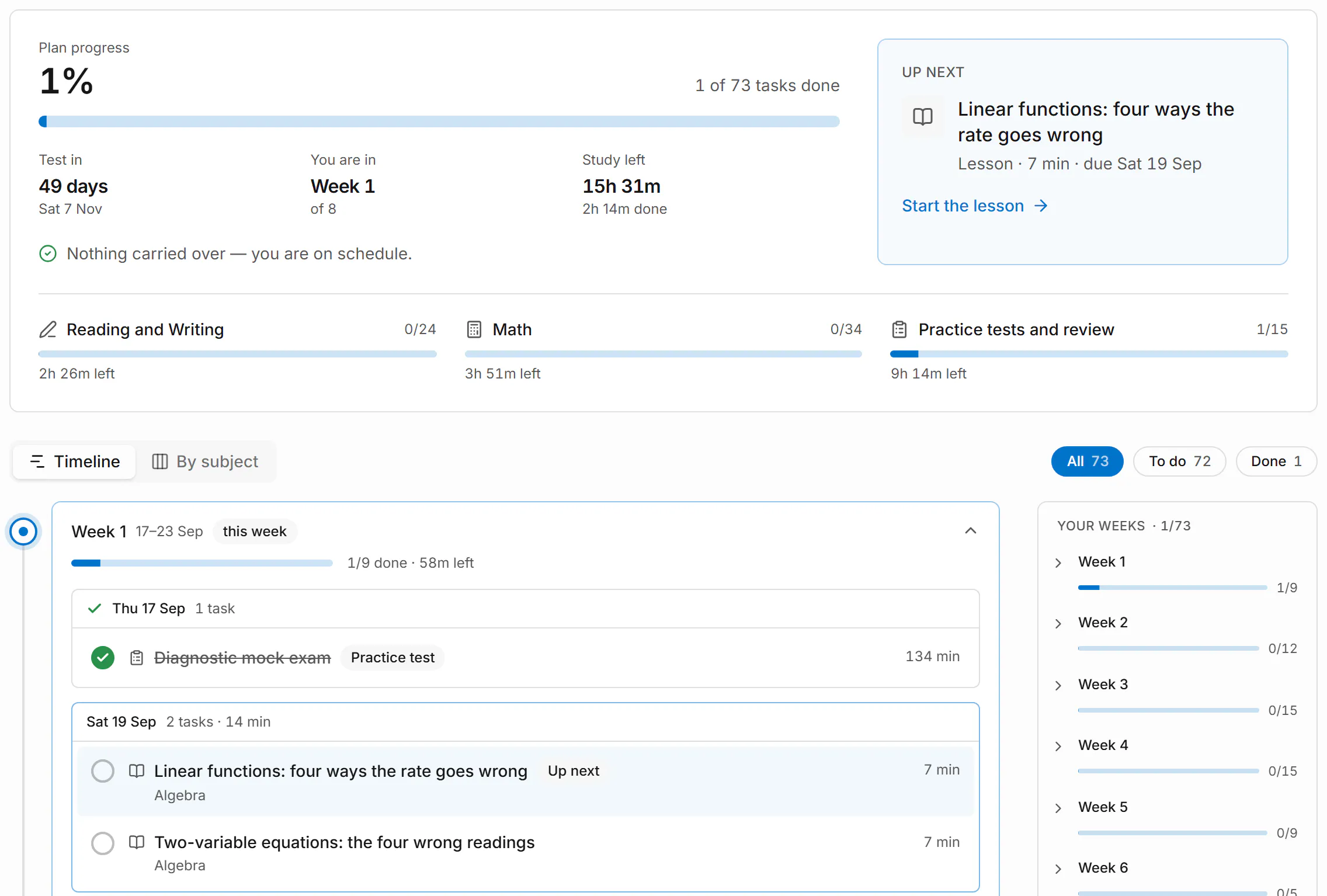
Task: Expand Week 6 in Your Weeks sidebar
Action: 1058,869
